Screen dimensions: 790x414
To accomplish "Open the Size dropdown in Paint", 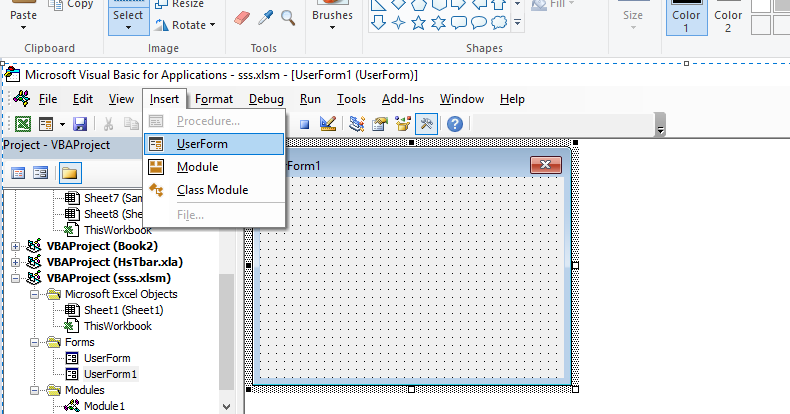I will click(633, 28).
